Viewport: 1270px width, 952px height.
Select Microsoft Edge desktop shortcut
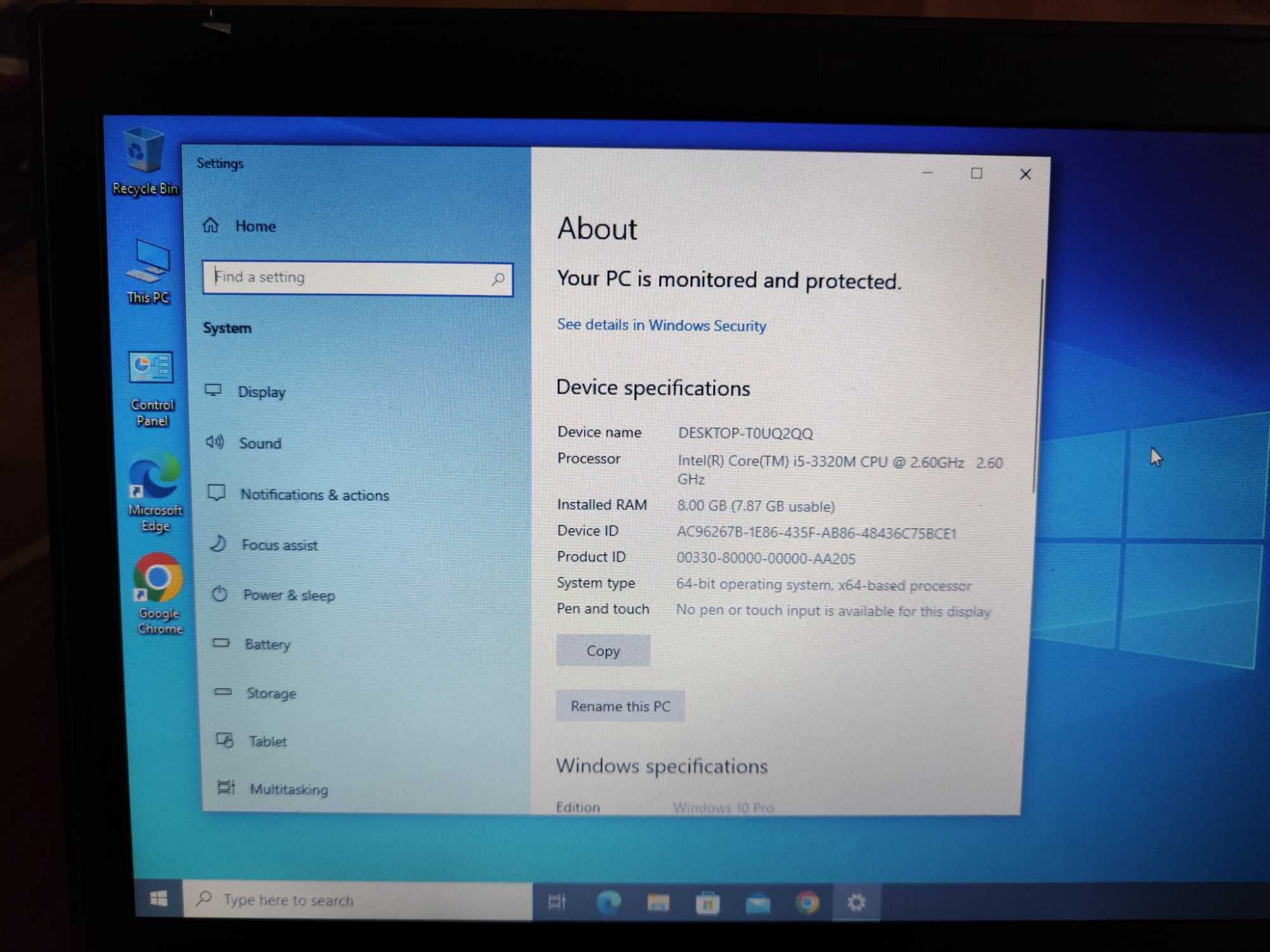click(155, 492)
